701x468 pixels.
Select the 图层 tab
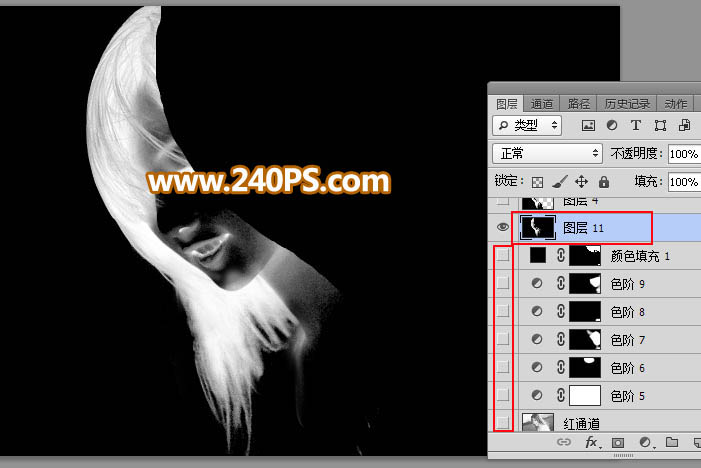point(507,104)
